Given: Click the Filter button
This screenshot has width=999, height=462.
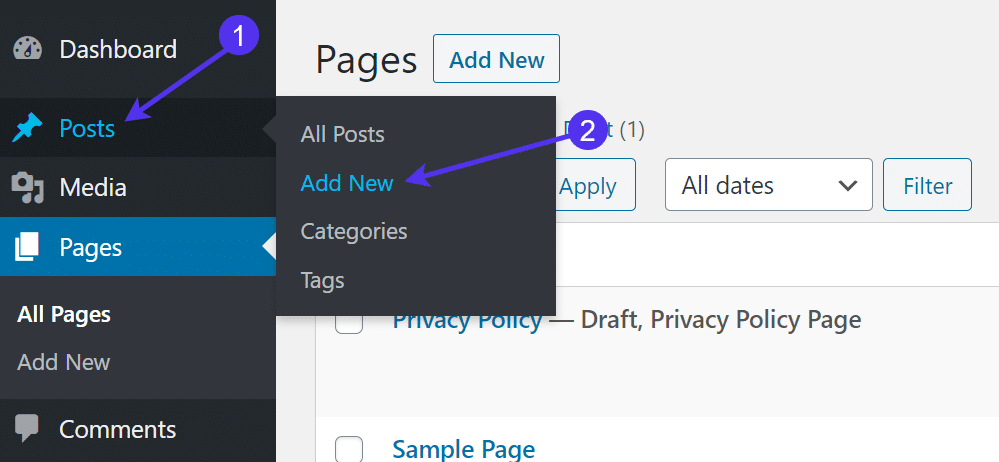Looking at the screenshot, I should pos(927,185).
